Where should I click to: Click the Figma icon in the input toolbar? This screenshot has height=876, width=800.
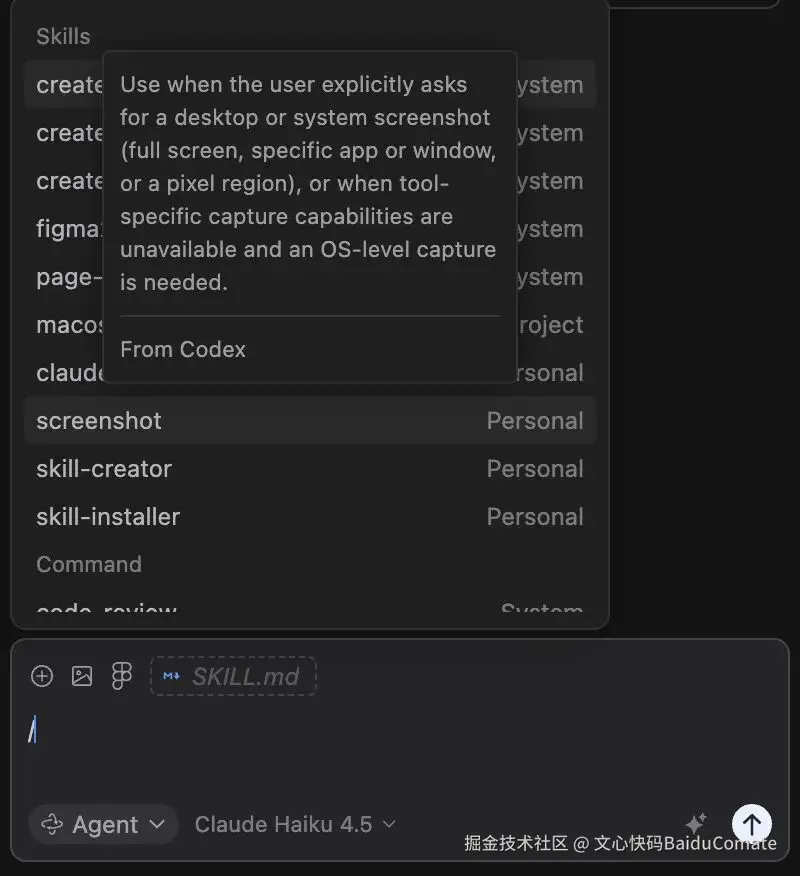122,677
